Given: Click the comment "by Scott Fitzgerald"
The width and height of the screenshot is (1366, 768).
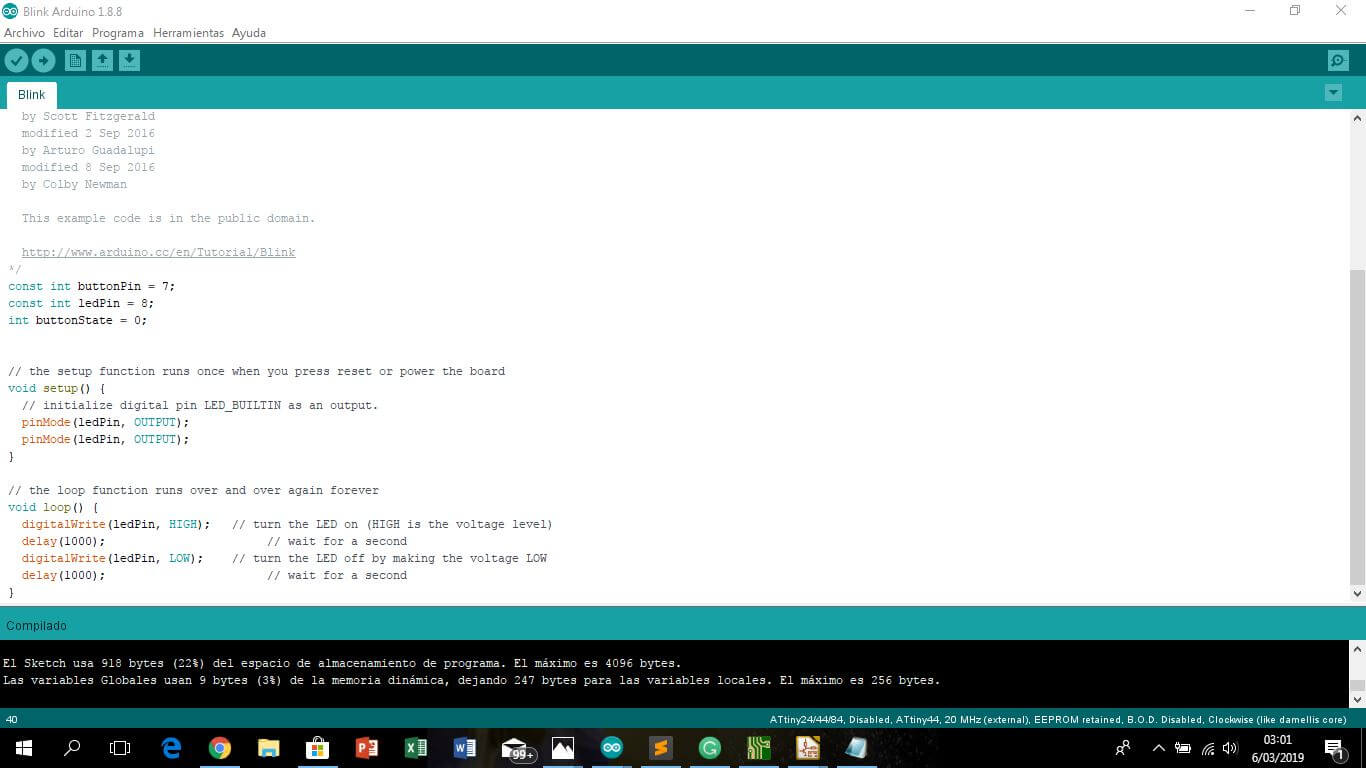Looking at the screenshot, I should (88, 116).
